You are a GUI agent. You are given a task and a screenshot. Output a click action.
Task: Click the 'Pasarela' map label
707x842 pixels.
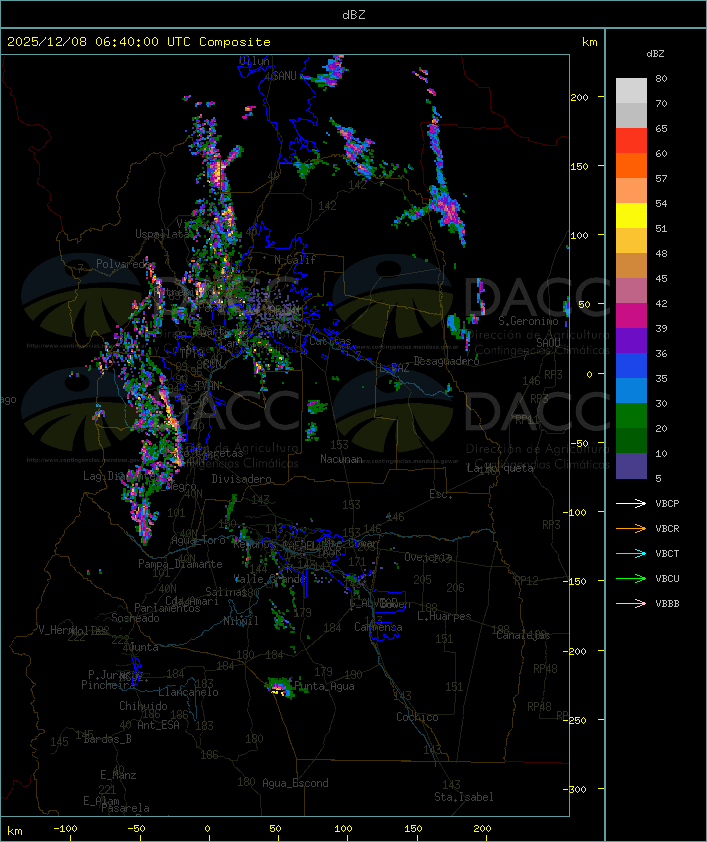(125, 808)
